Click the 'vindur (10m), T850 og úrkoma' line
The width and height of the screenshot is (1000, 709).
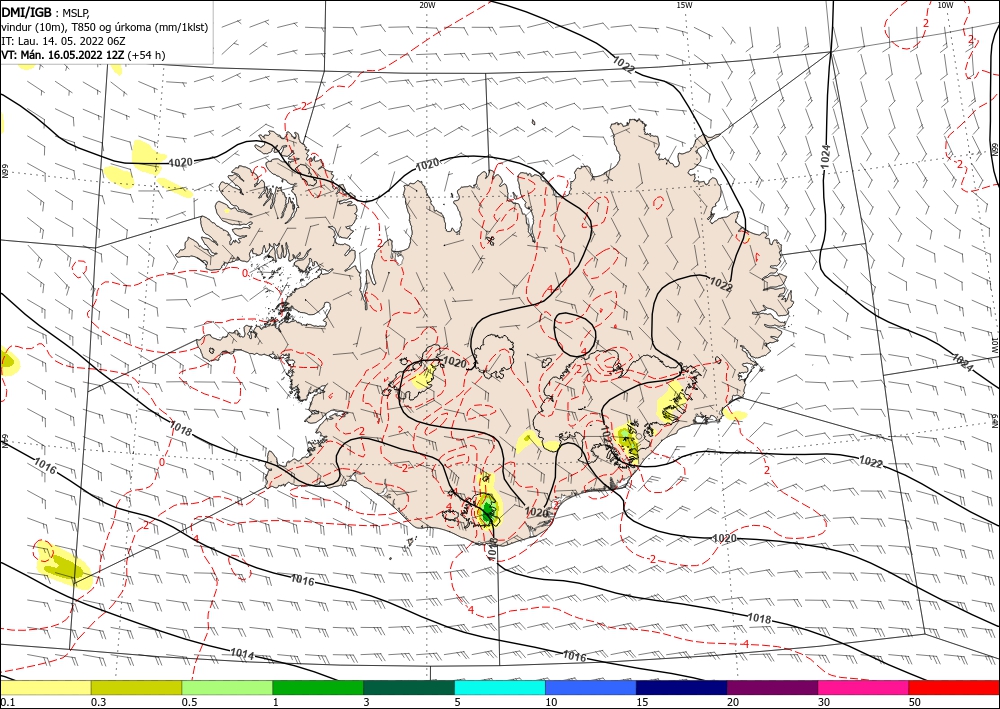(105, 27)
